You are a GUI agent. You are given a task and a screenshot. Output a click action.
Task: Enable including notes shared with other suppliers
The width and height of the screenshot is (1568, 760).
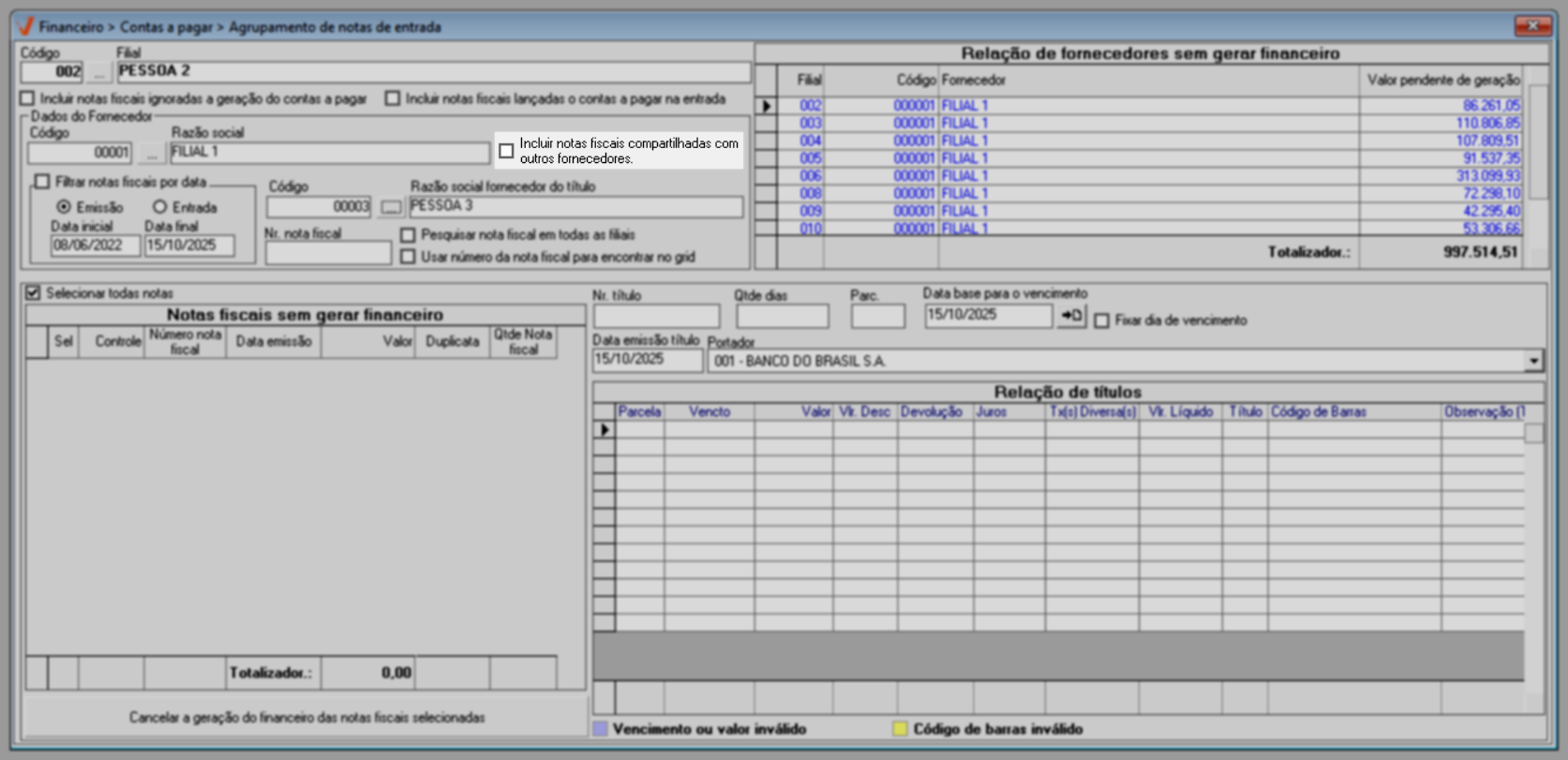pos(506,151)
